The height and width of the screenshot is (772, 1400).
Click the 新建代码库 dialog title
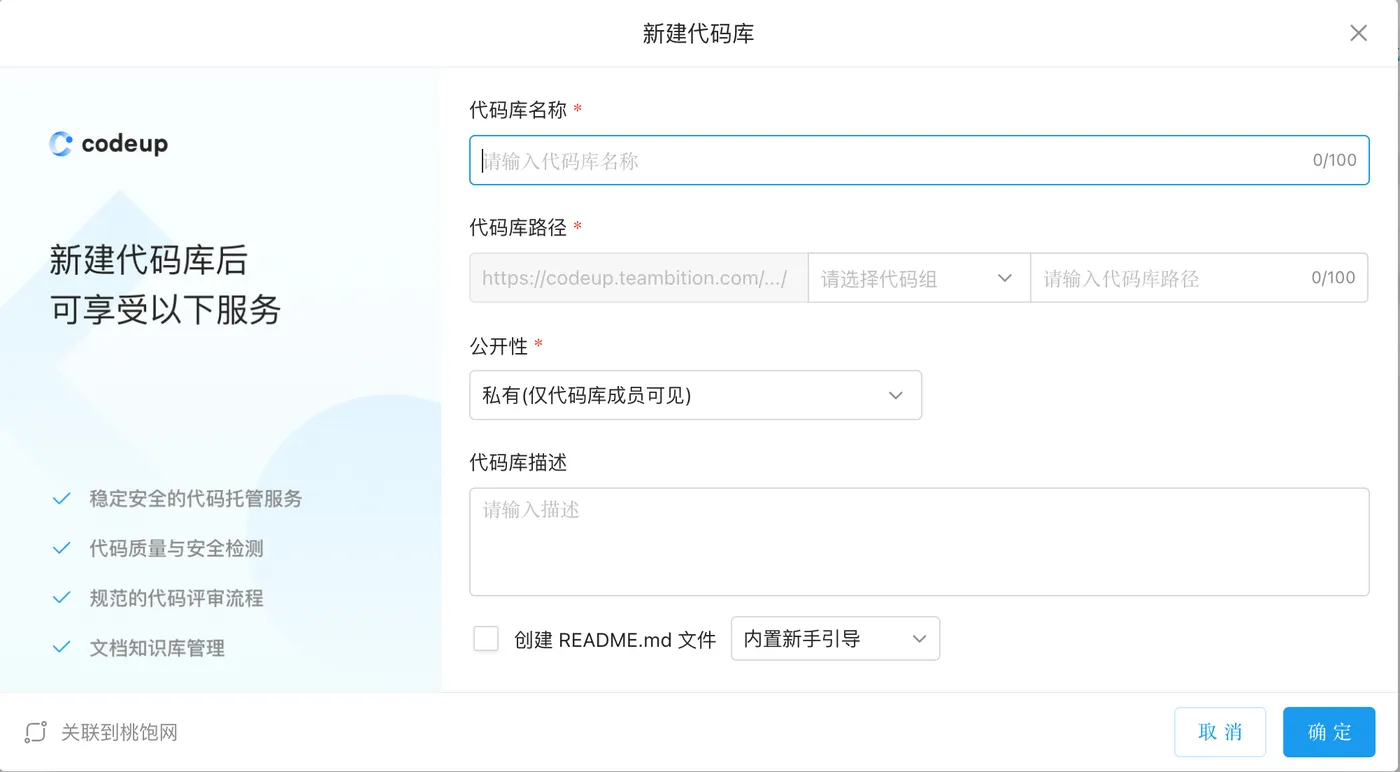coord(698,34)
